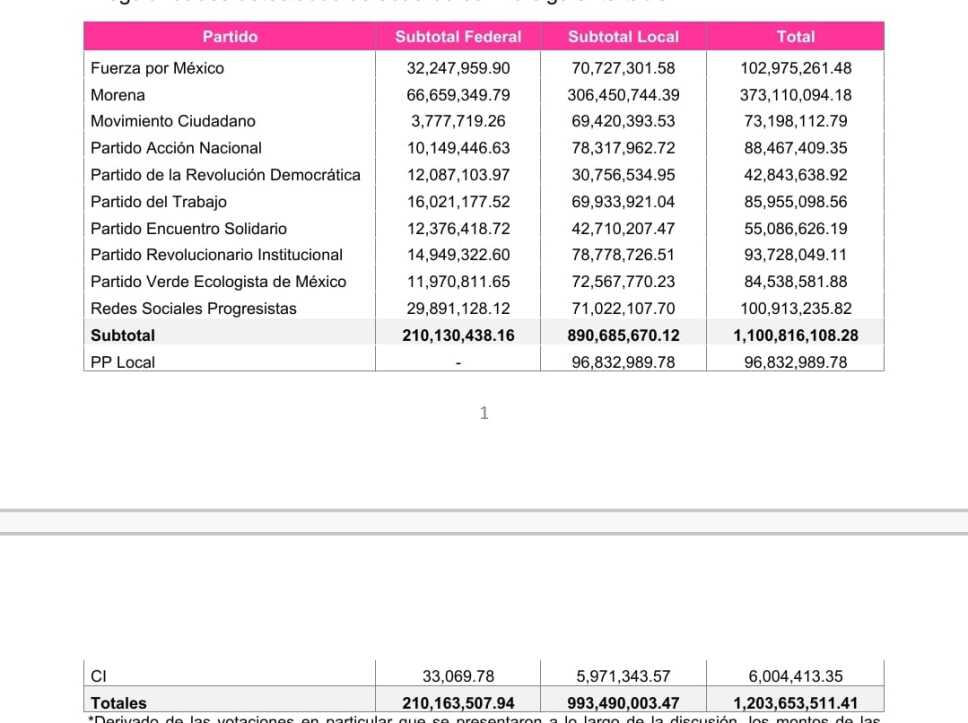Select federal value 3,777,719.26
The width and height of the screenshot is (968, 723).
tap(458, 121)
